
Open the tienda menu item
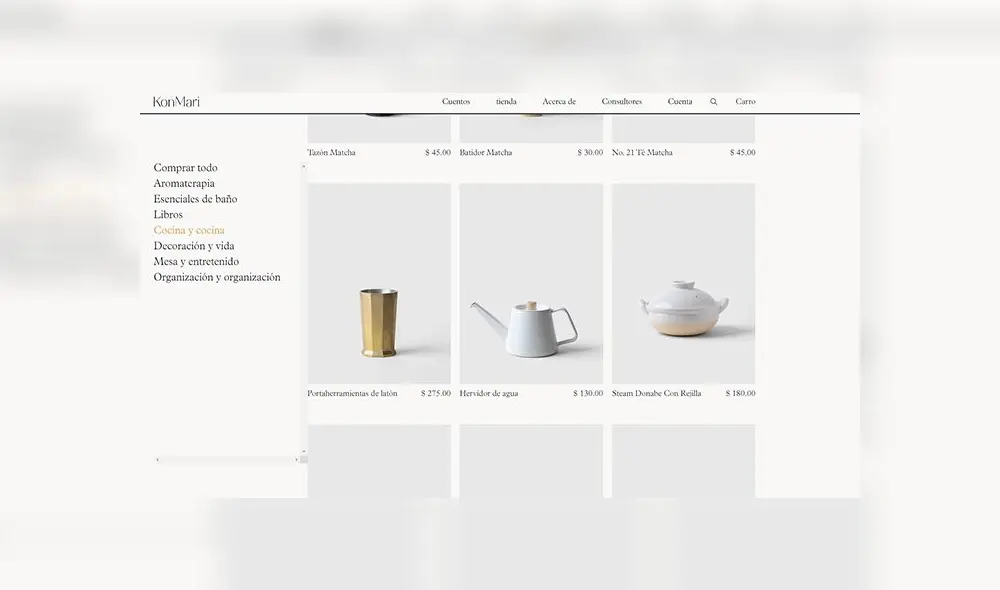(505, 101)
